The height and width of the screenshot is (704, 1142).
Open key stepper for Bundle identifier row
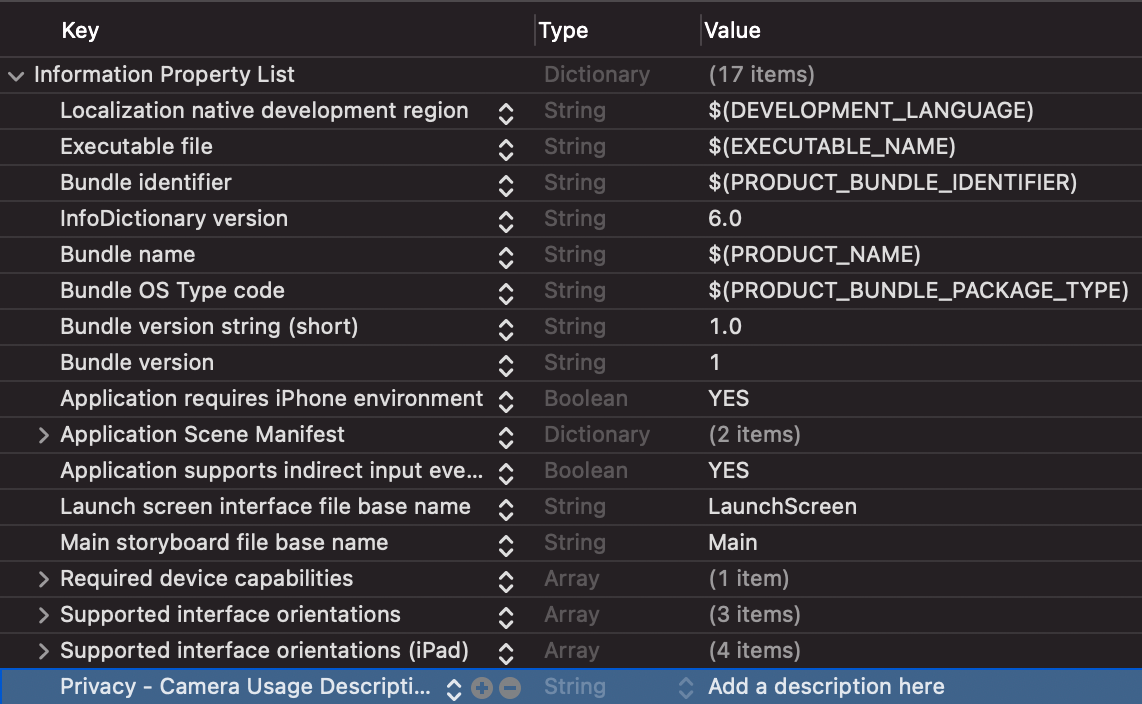pos(506,184)
